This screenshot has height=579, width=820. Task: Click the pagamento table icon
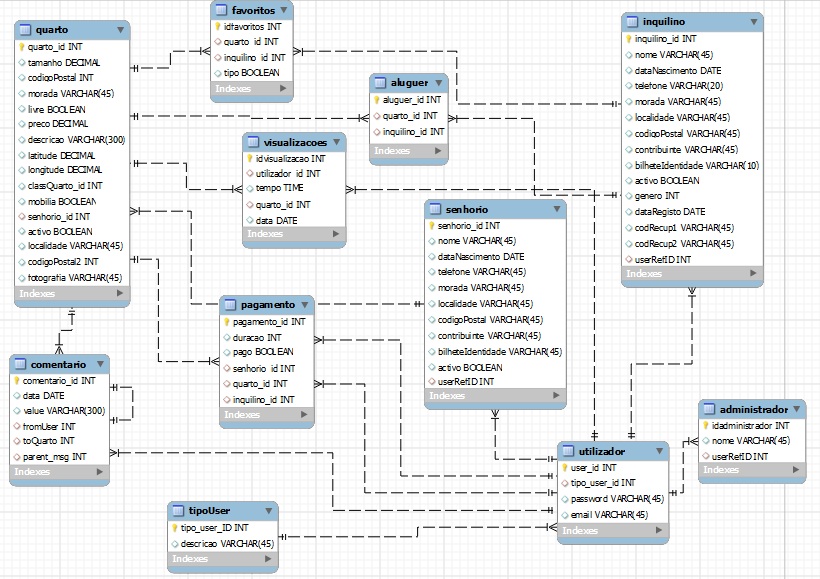(x=229, y=304)
